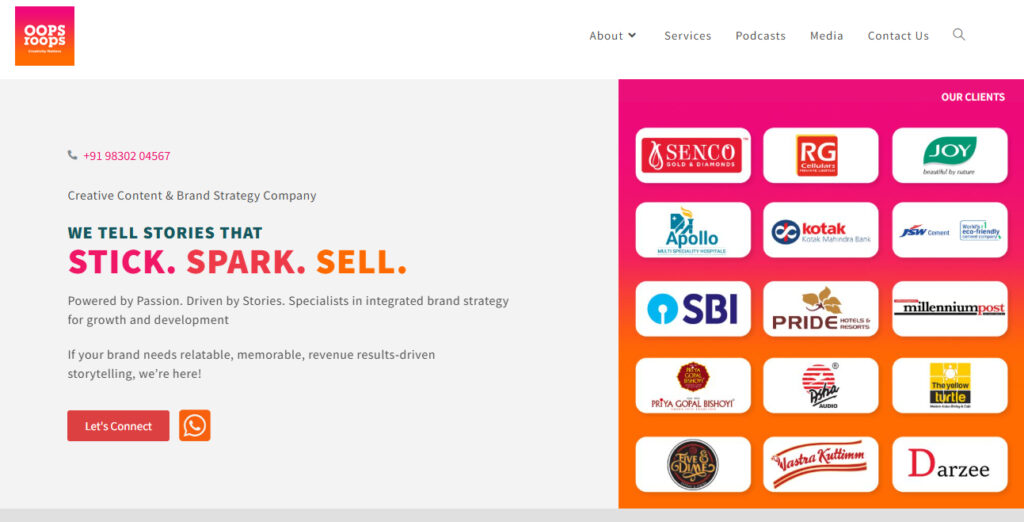Click the WhatsApp chat icon
The image size is (1024, 522).
195,425
